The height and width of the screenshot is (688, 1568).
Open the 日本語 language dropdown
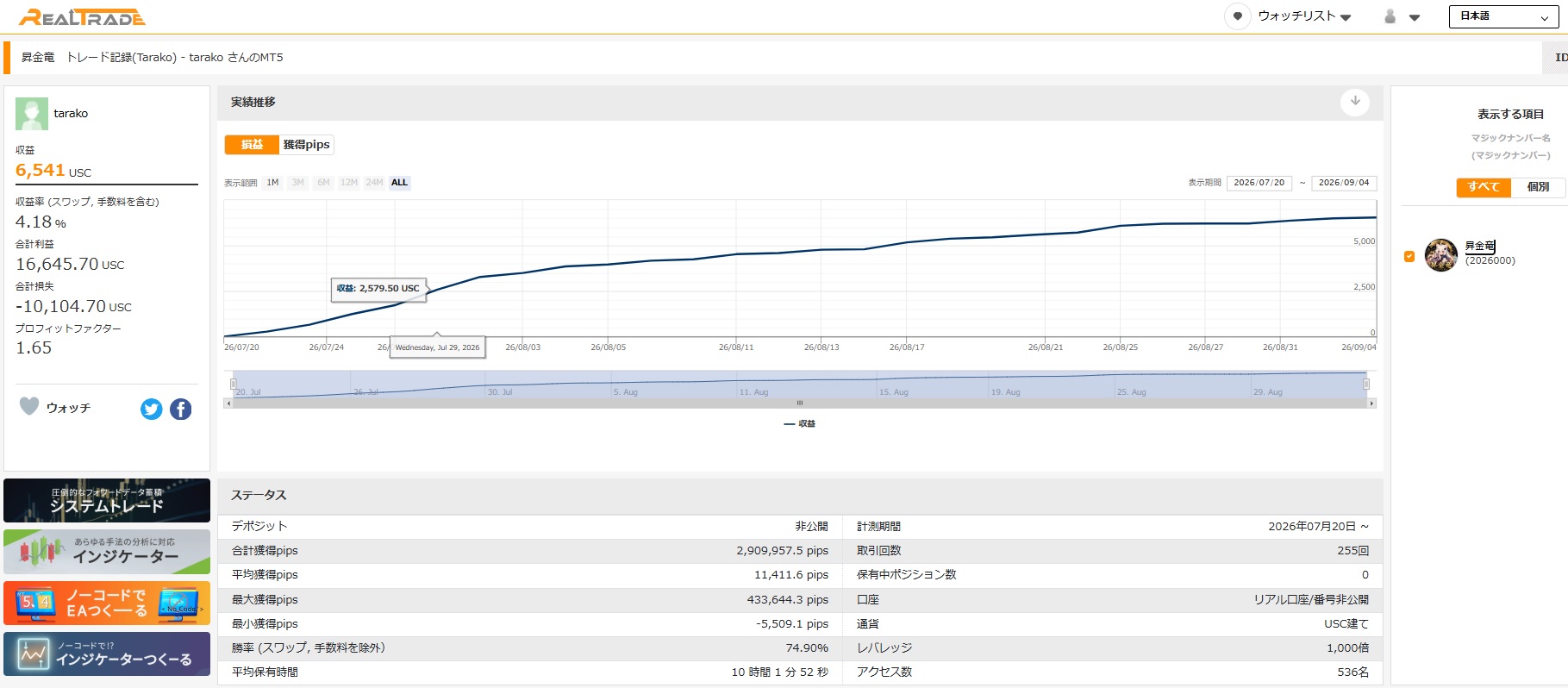point(1503,16)
